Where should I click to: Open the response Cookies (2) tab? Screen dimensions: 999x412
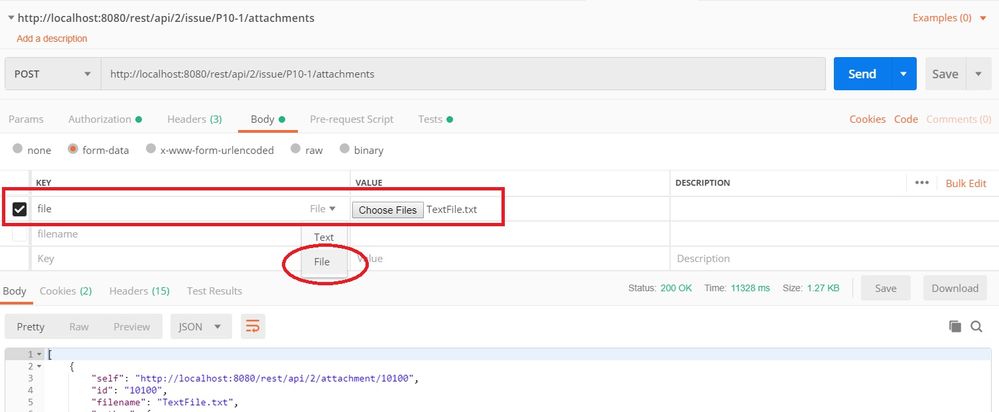tap(66, 291)
